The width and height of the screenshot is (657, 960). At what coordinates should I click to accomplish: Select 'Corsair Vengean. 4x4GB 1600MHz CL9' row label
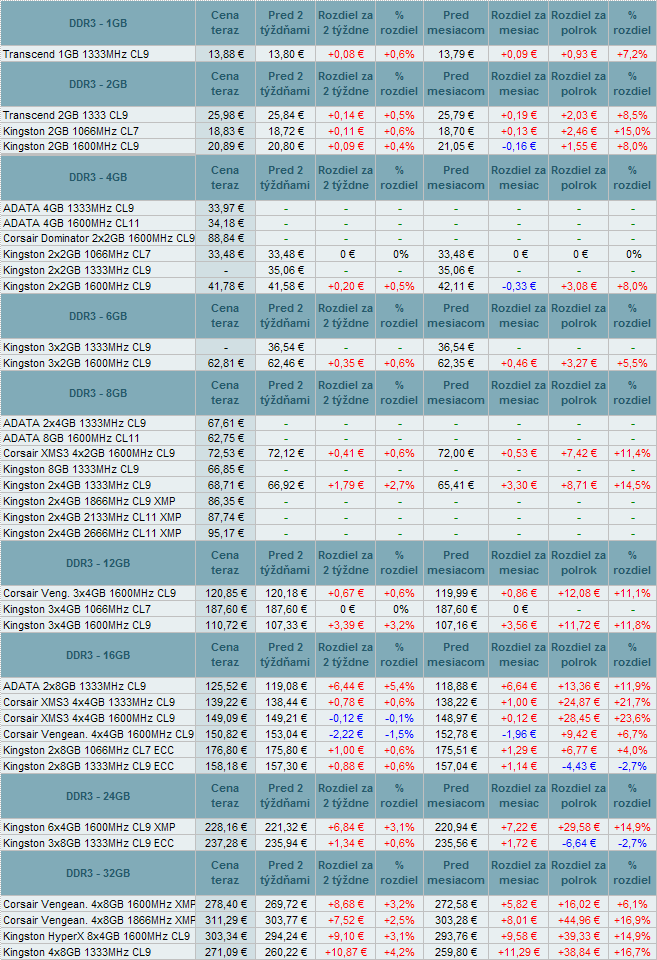[99, 734]
